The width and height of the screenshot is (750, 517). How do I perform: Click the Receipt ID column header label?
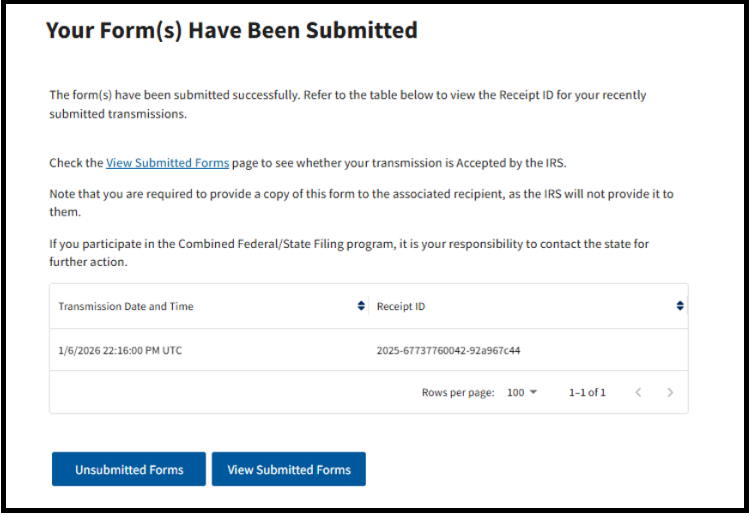click(400, 306)
